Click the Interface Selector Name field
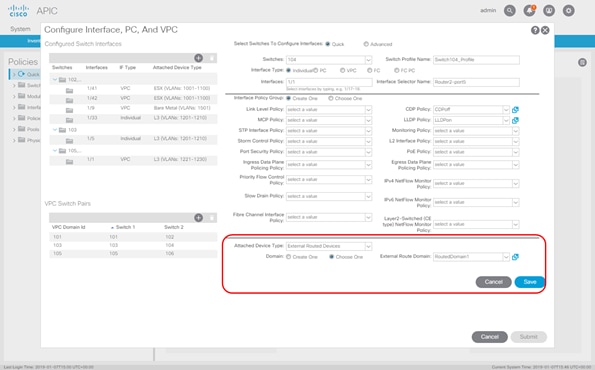595x370 pixels. [476, 82]
